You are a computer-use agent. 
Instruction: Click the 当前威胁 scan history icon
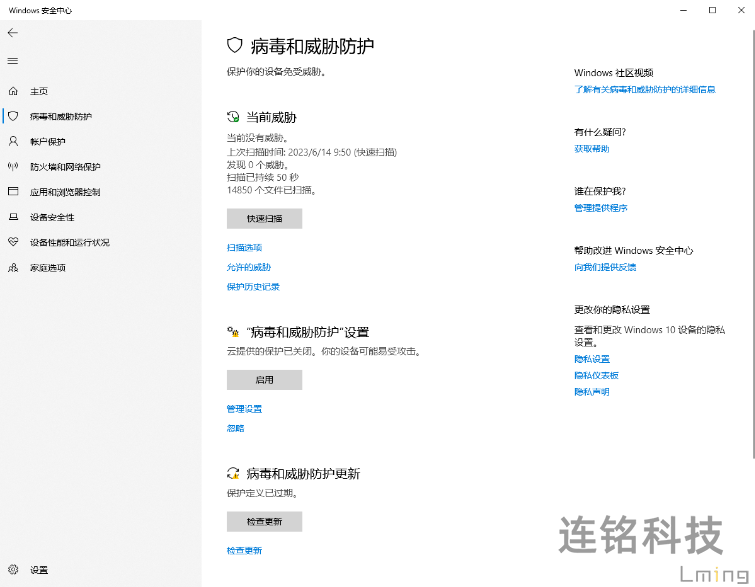point(233,117)
